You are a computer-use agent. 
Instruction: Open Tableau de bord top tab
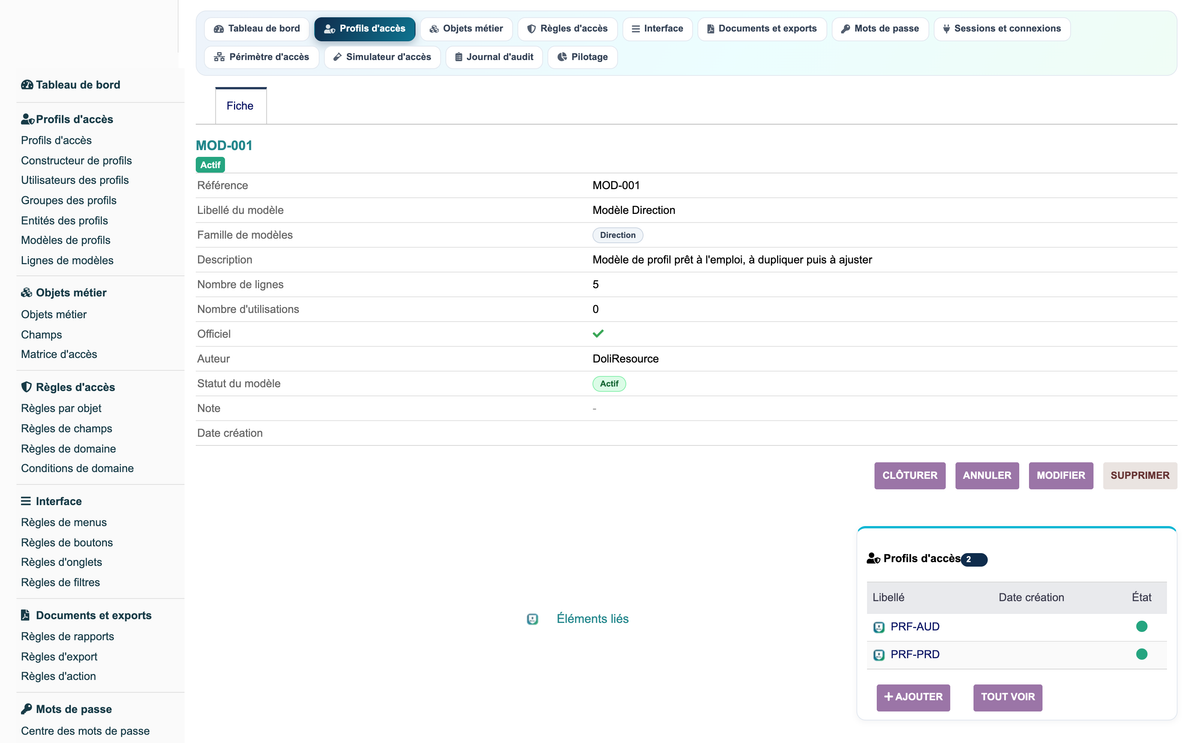tap(257, 29)
